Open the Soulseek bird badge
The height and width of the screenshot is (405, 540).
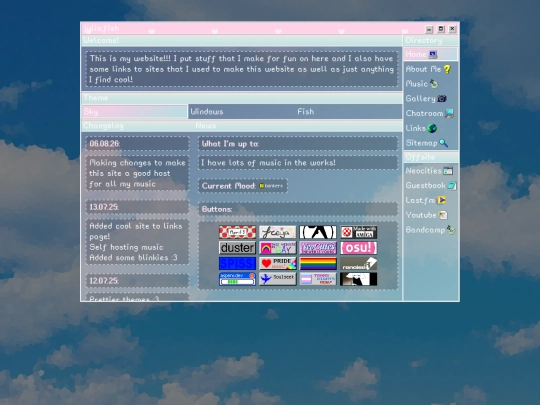278,279
